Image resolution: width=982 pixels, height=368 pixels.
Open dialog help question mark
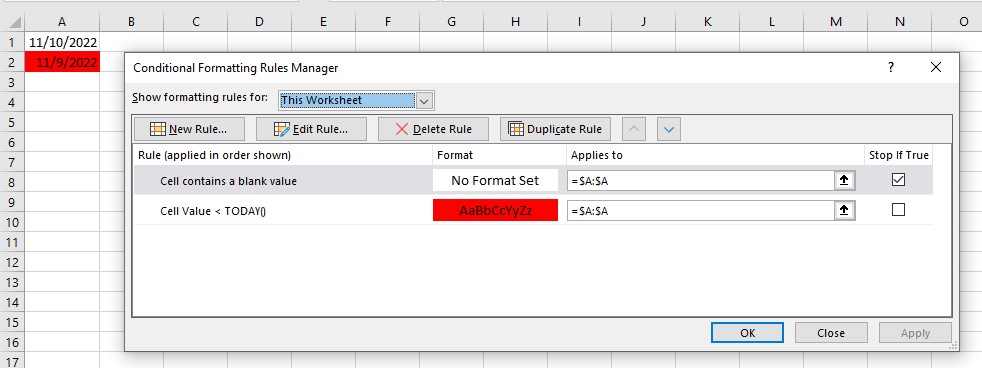point(891,67)
